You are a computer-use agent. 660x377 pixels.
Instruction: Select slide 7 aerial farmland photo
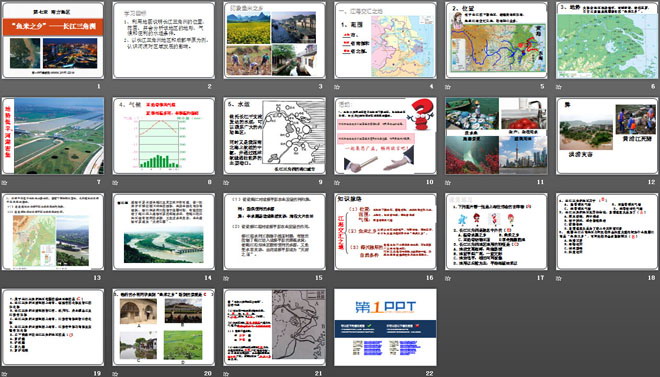pyautogui.click(x=53, y=135)
